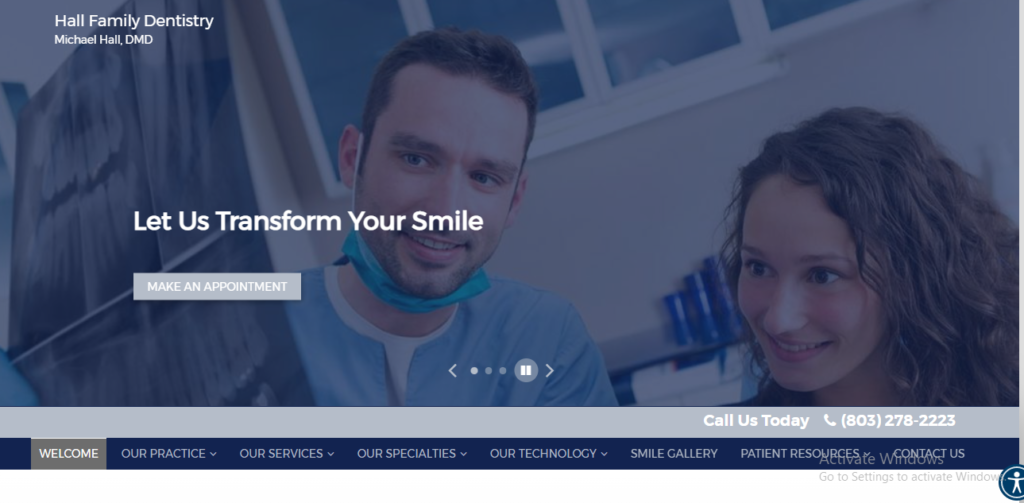The width and height of the screenshot is (1024, 503).
Task: Open the Patient Resources dropdown
Action: pos(805,453)
